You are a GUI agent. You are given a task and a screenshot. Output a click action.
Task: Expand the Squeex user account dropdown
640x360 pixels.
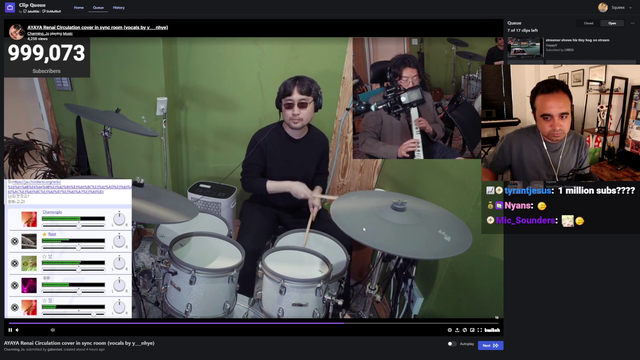coord(631,7)
